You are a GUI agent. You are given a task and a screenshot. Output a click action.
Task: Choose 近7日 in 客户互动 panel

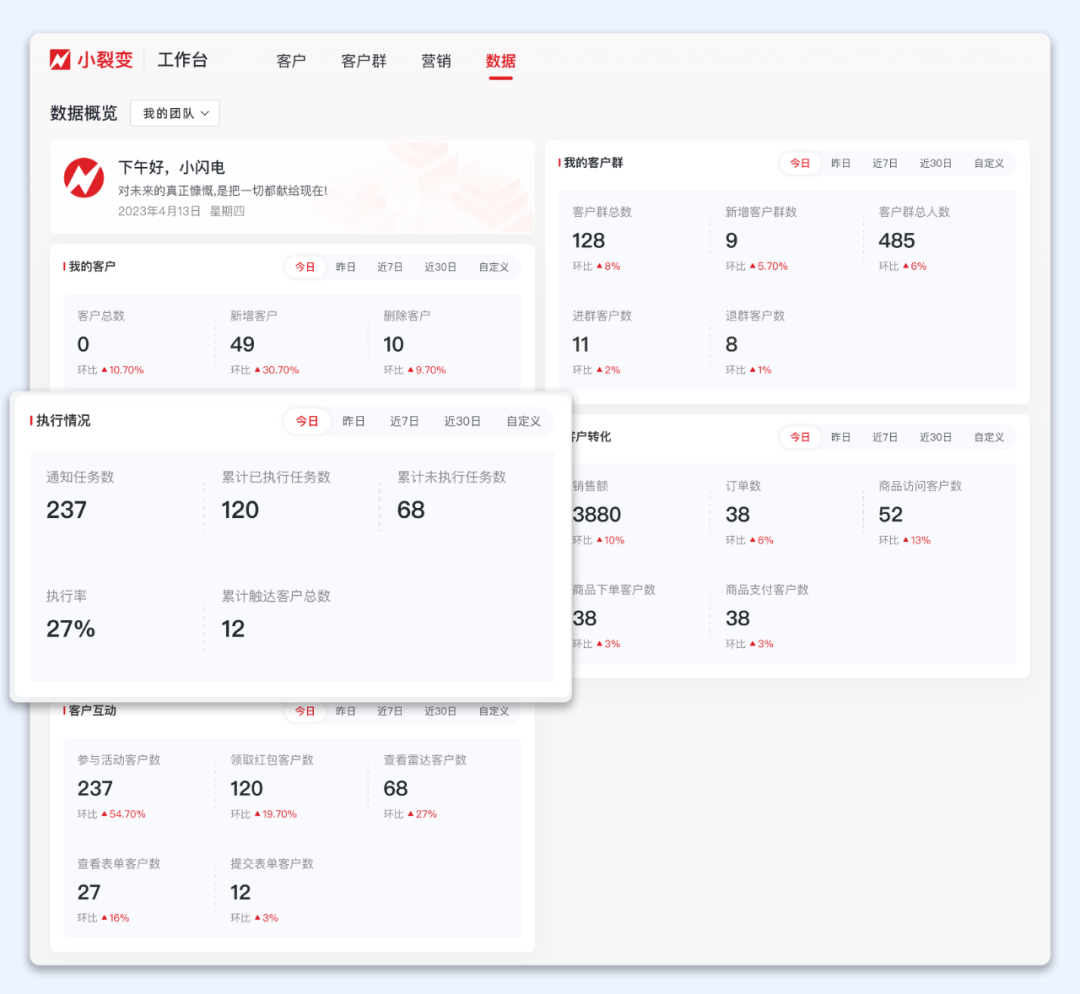click(390, 711)
